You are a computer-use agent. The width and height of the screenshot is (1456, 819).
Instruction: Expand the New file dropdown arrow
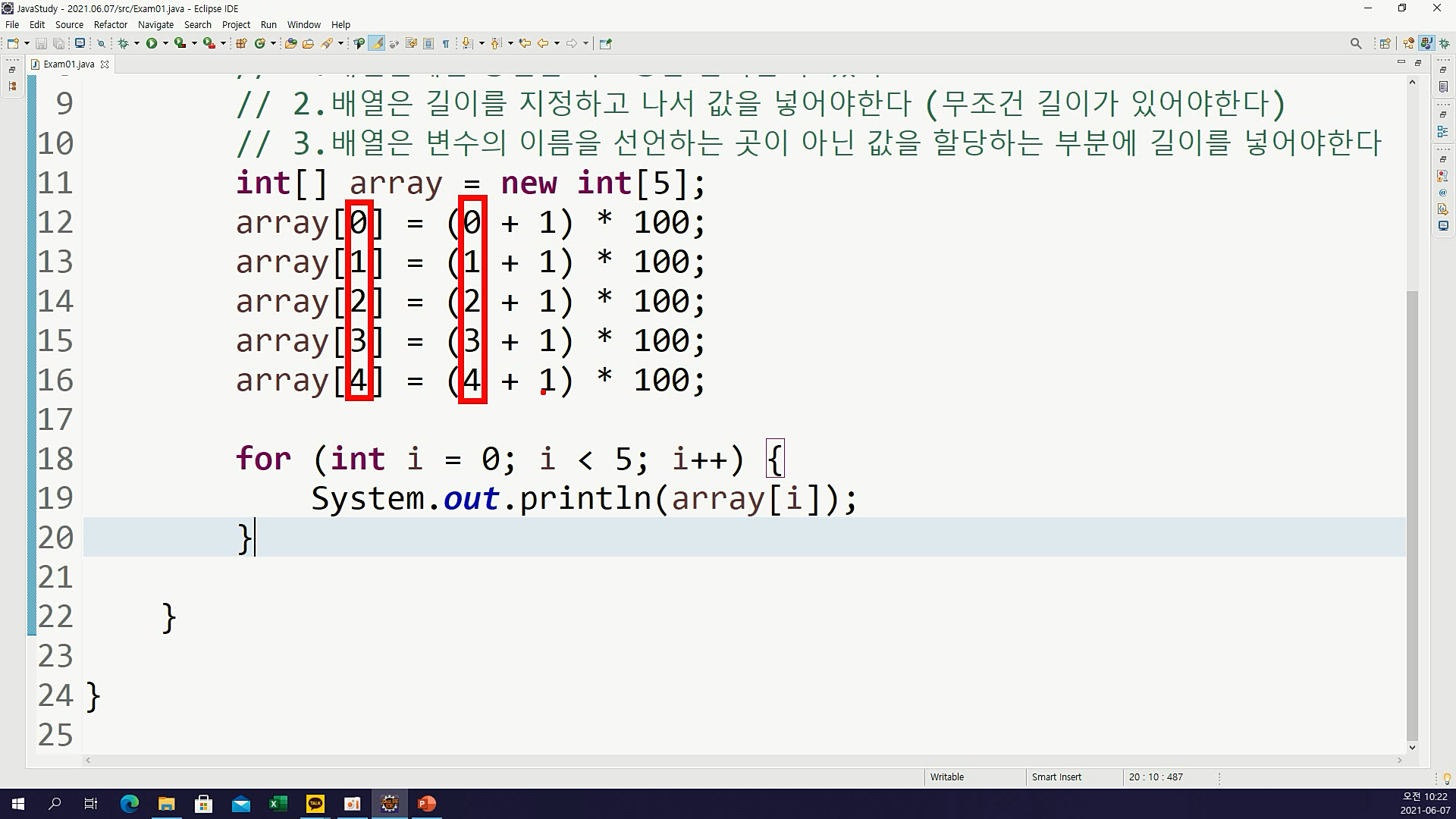point(27,43)
